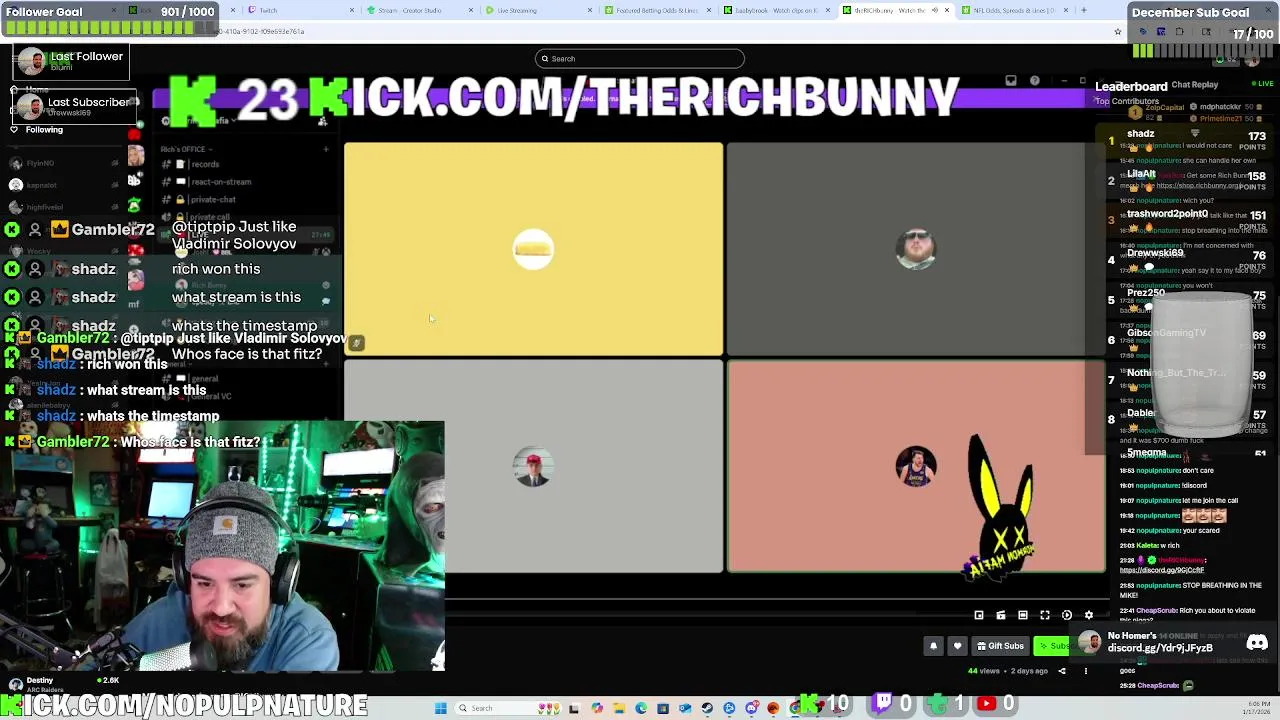Share the clip with the share icon
Image resolution: width=1280 pixels, height=720 pixels.
1062,671
